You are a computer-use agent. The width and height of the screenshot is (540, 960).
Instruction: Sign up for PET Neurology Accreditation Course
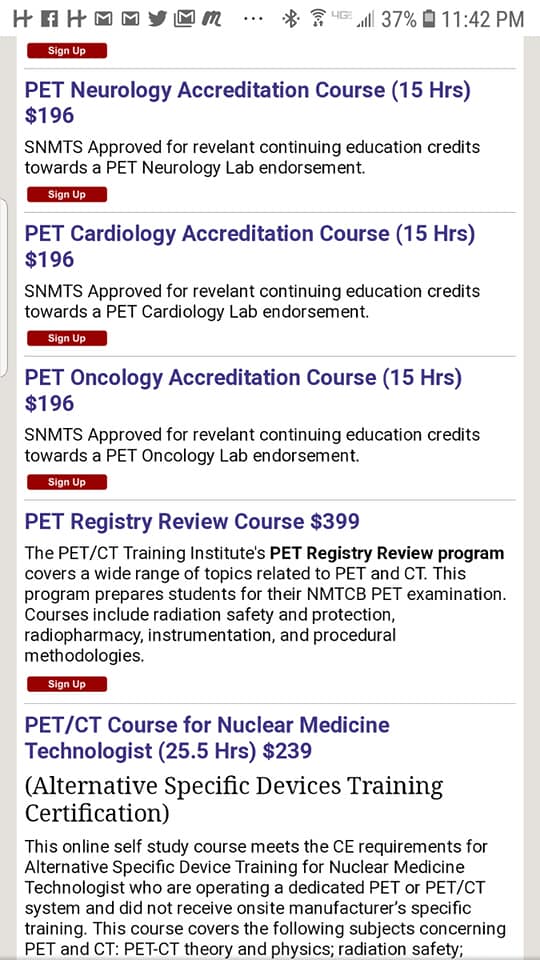click(67, 195)
